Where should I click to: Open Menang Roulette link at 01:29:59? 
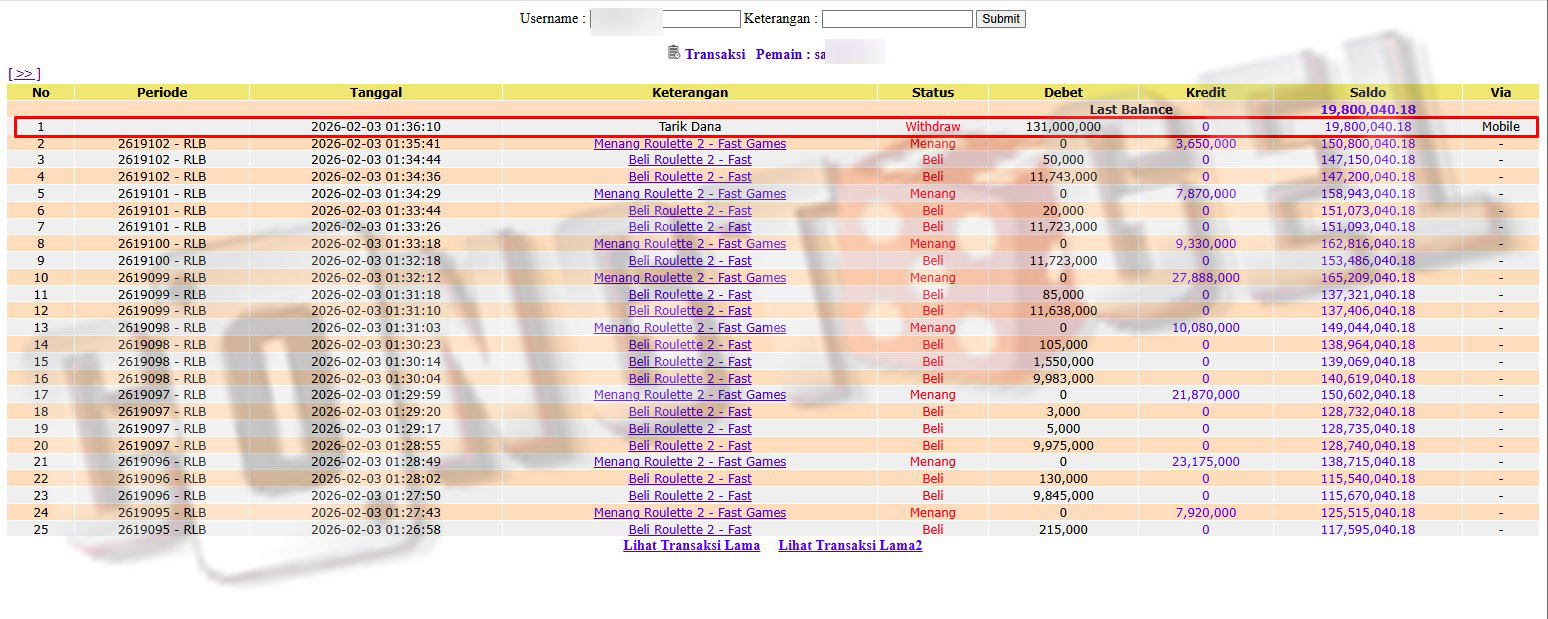click(689, 395)
